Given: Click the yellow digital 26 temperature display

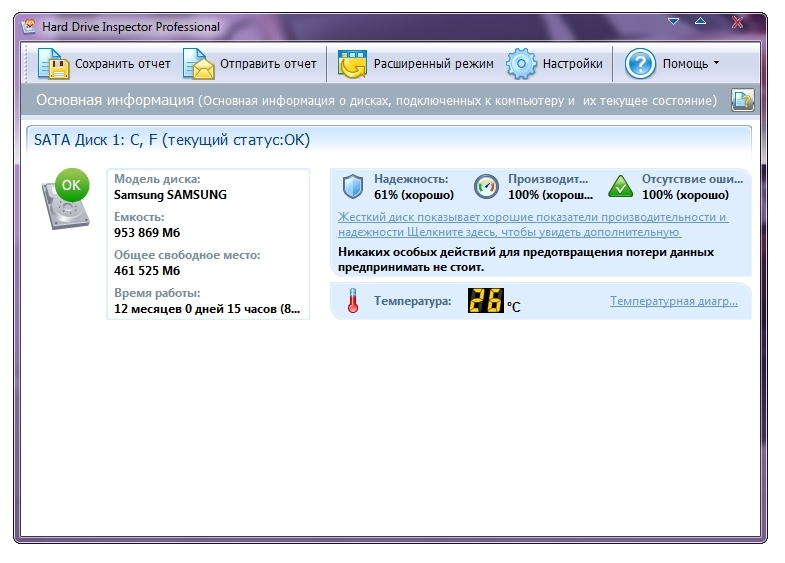Looking at the screenshot, I should tap(485, 301).
